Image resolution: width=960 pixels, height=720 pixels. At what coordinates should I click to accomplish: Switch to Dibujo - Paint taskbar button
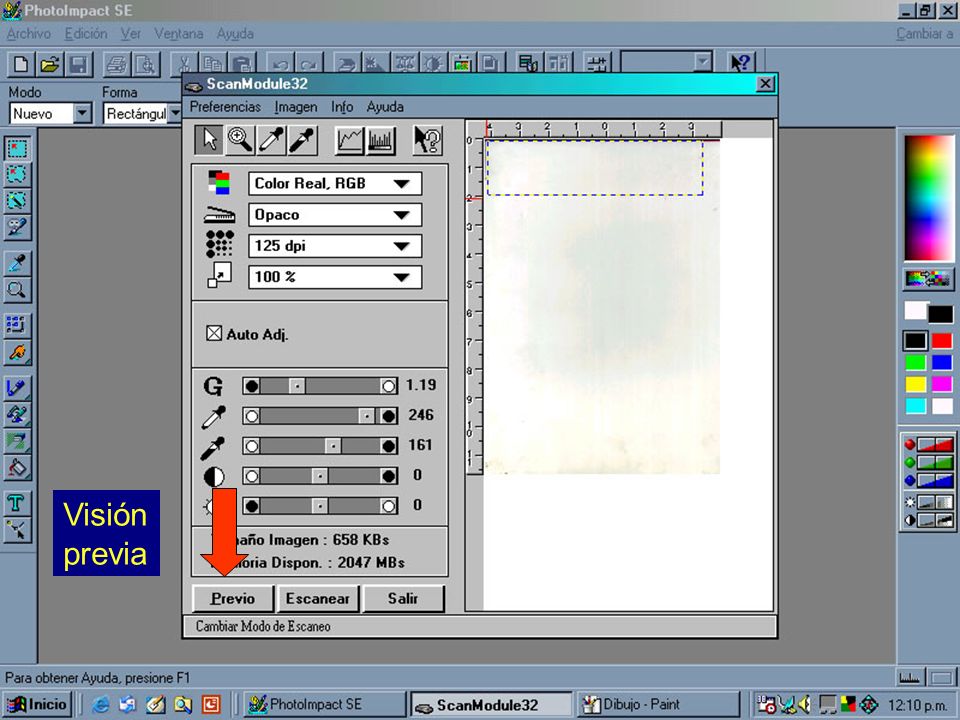[x=658, y=704]
